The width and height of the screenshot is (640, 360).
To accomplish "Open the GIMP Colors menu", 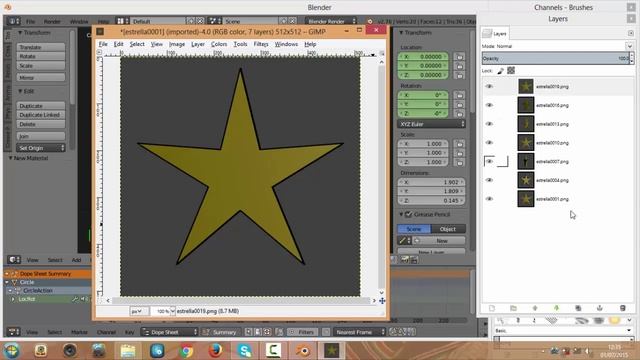I will (219, 44).
